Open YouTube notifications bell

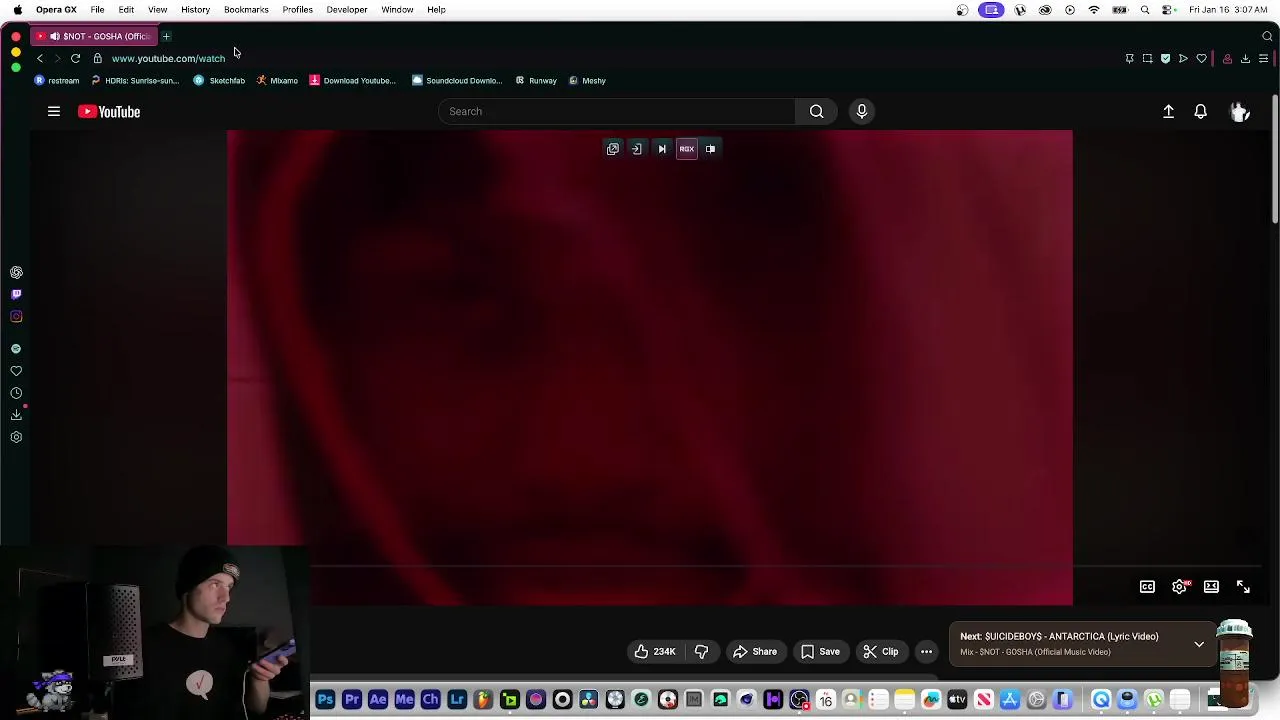(1200, 112)
